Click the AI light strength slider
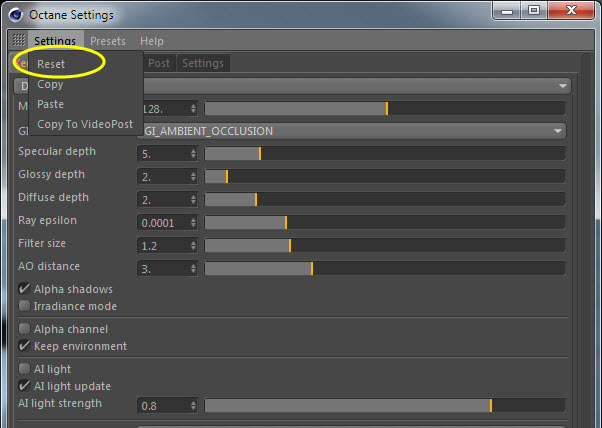The height and width of the screenshot is (428, 602). (x=385, y=405)
